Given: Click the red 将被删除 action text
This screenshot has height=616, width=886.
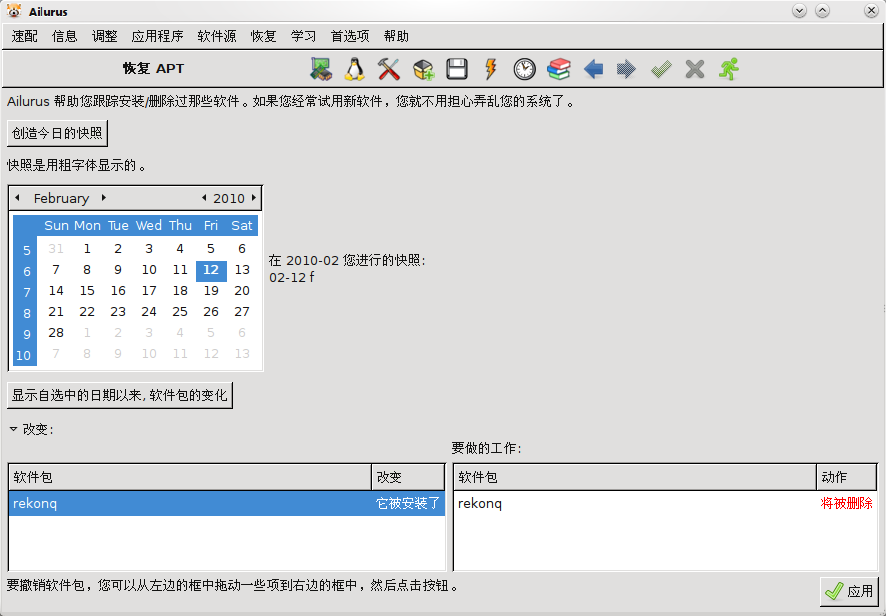Looking at the screenshot, I should pyautogui.click(x=846, y=504).
